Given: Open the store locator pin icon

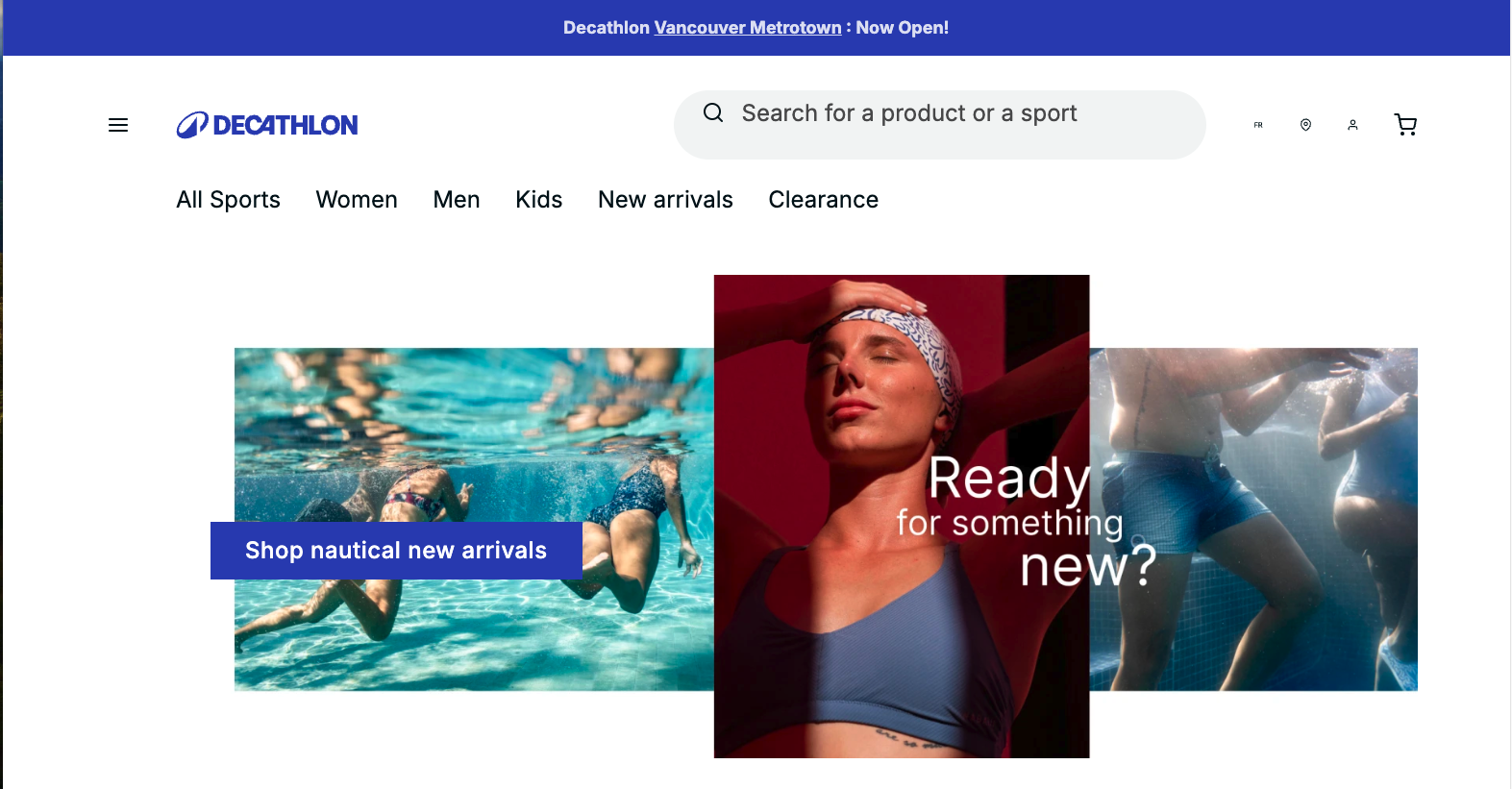Looking at the screenshot, I should (1305, 125).
